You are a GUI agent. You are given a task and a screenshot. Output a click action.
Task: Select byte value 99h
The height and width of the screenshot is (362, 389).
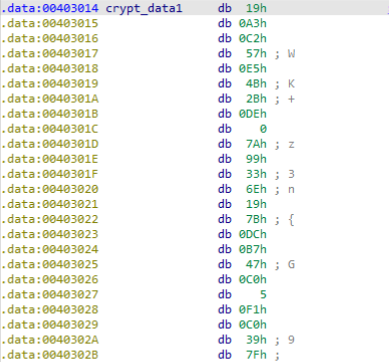point(256,159)
